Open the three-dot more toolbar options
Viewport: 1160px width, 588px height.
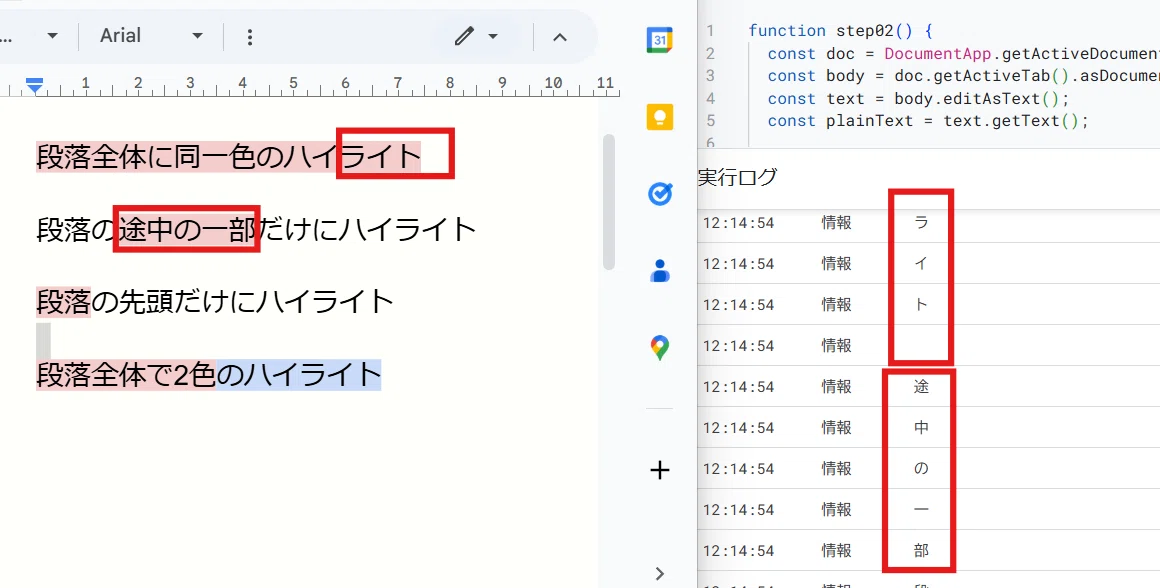coord(250,36)
